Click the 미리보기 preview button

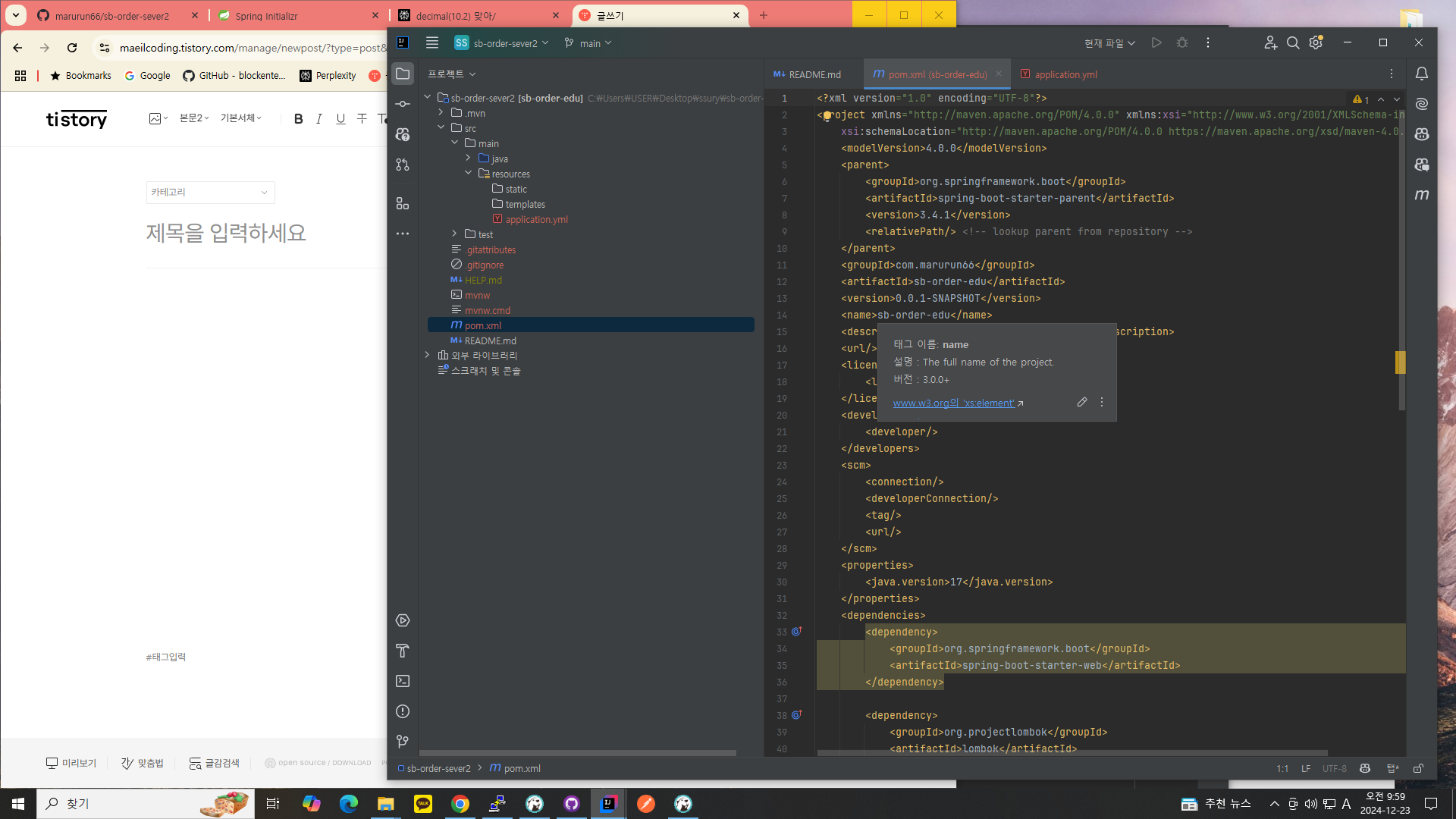click(x=71, y=763)
